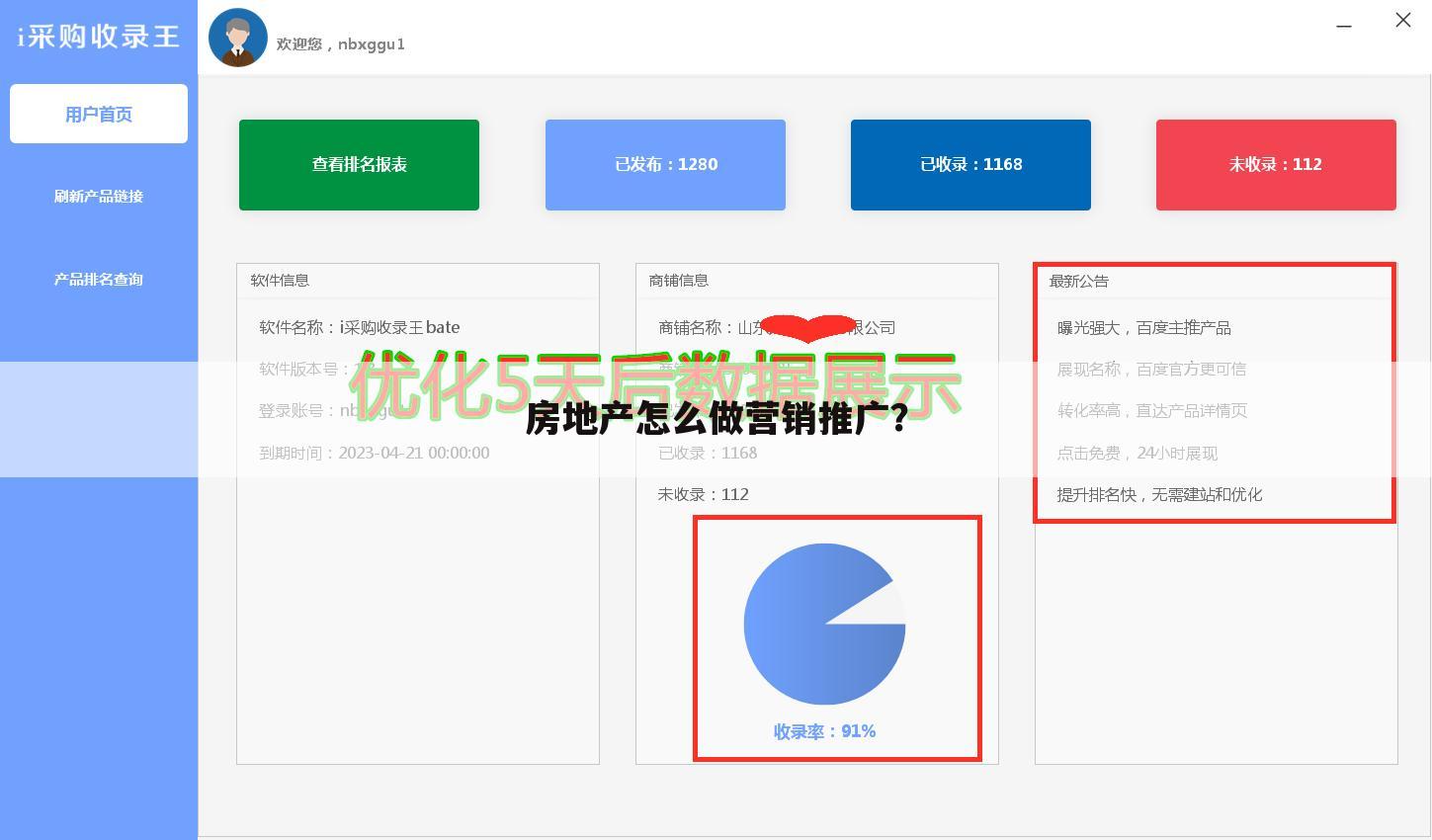Click the red 未收录：112 tile
Viewport: 1432px width, 840px height.
coord(1276,165)
